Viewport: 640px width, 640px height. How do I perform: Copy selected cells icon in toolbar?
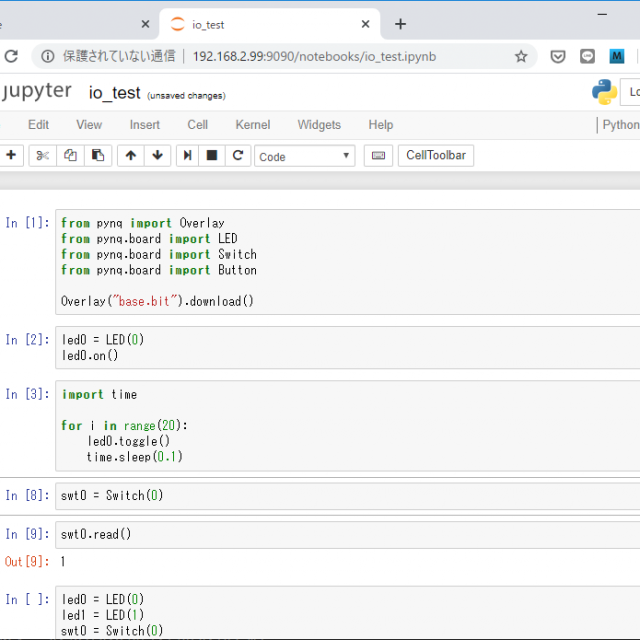(x=70, y=155)
